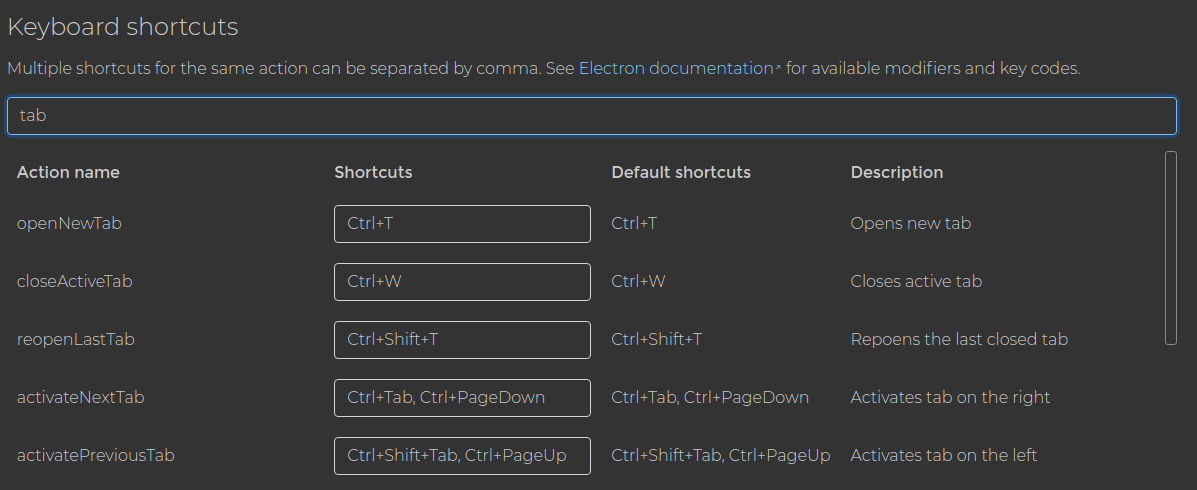The height and width of the screenshot is (490, 1197).
Task: Select the activateNextTab action name
Action: click(x=80, y=398)
